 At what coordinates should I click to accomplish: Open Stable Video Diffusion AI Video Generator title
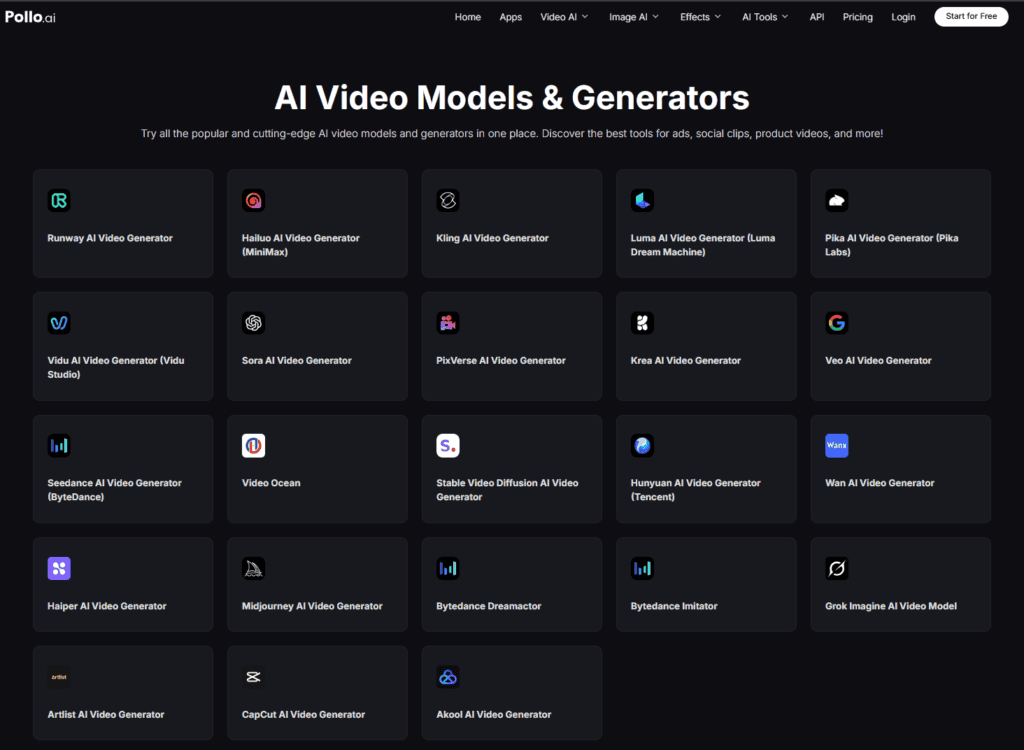click(x=507, y=490)
